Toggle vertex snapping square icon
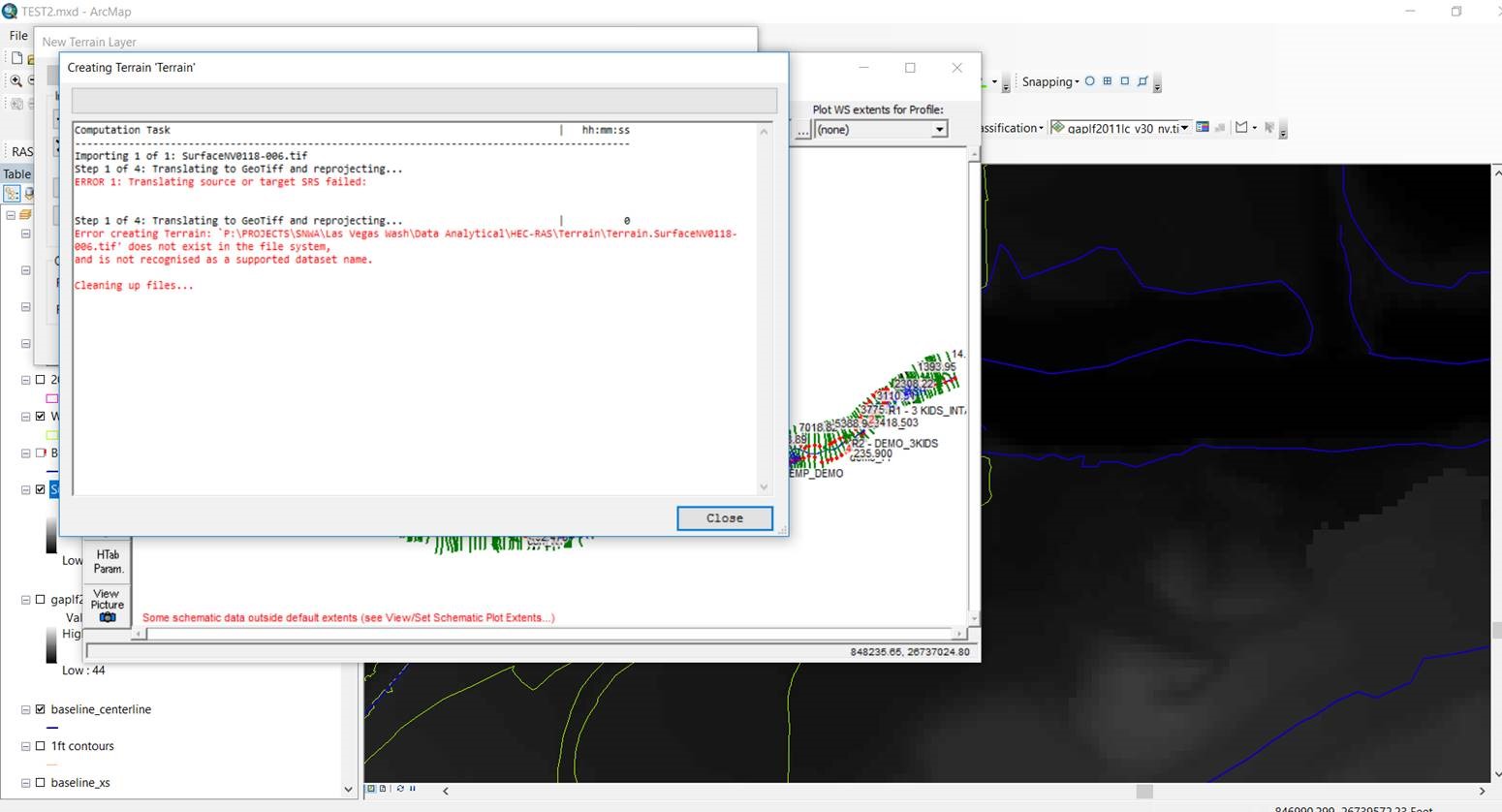The width and height of the screenshot is (1502, 812). [1125, 81]
